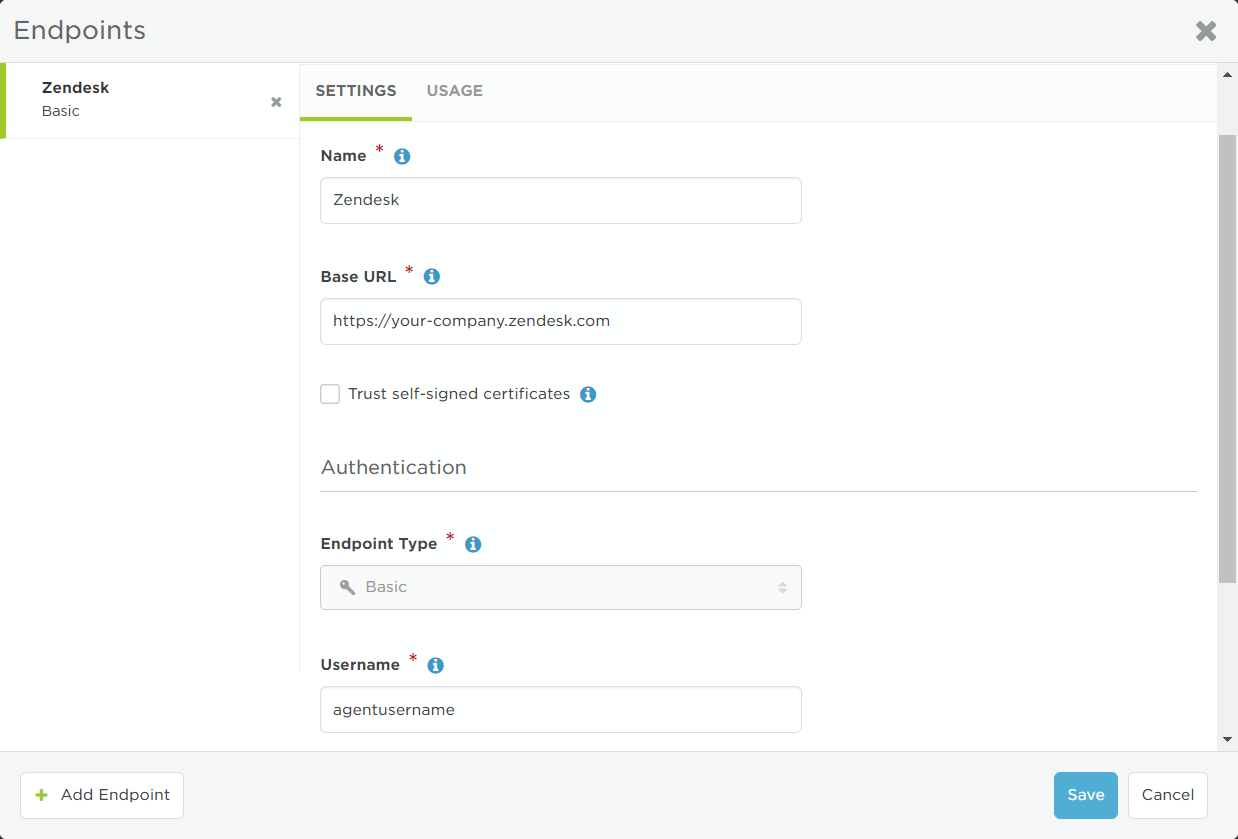Screen dimensions: 1238x839
Task: Open the info tooltip beside Name
Action: tap(401, 156)
